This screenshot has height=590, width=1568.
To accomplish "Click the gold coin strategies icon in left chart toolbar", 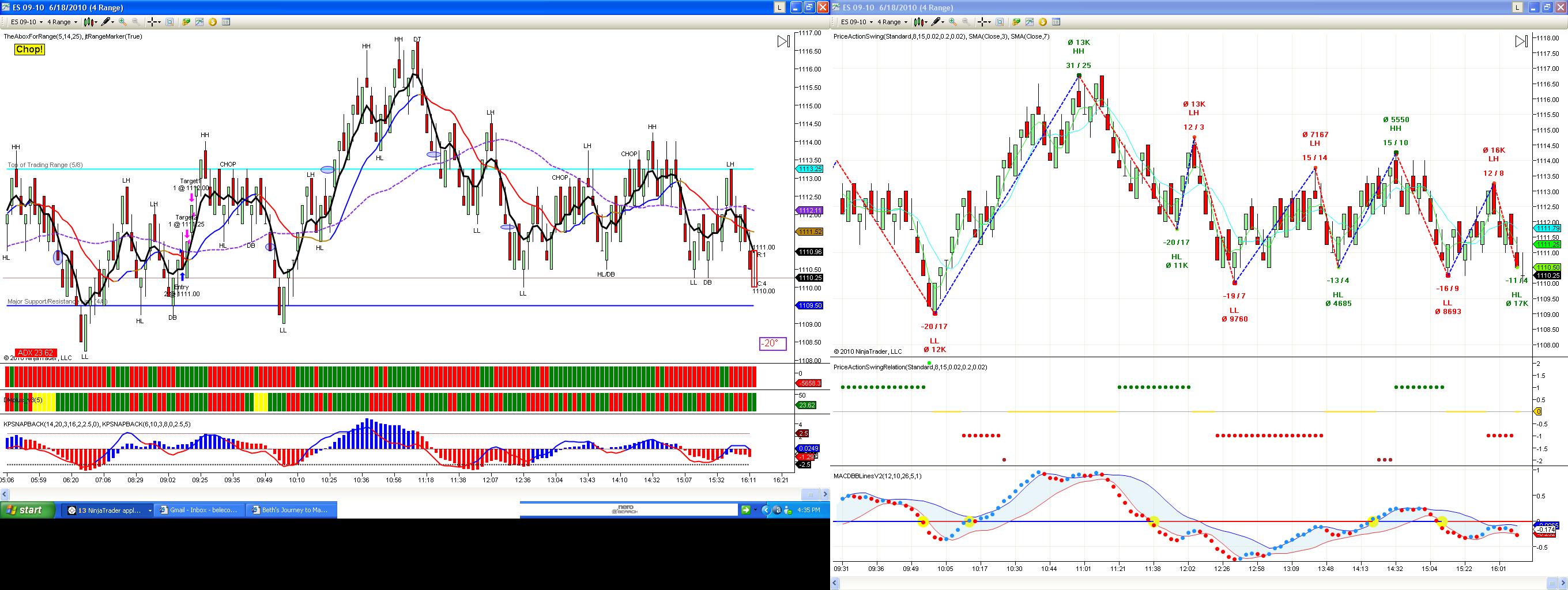I will click(x=213, y=22).
